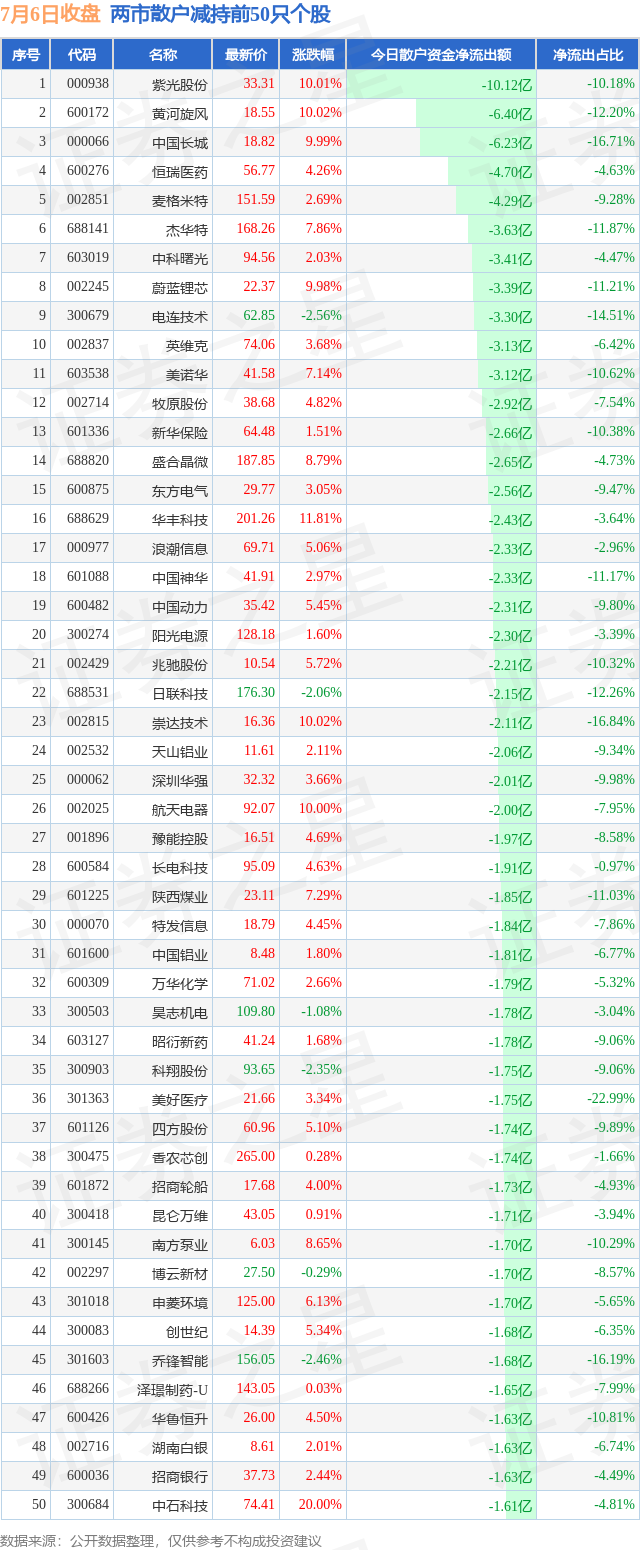Image resolution: width=640 pixels, height=1550 pixels.
Task: Click 中石科技 change value 20.00%
Action: tap(320, 1505)
